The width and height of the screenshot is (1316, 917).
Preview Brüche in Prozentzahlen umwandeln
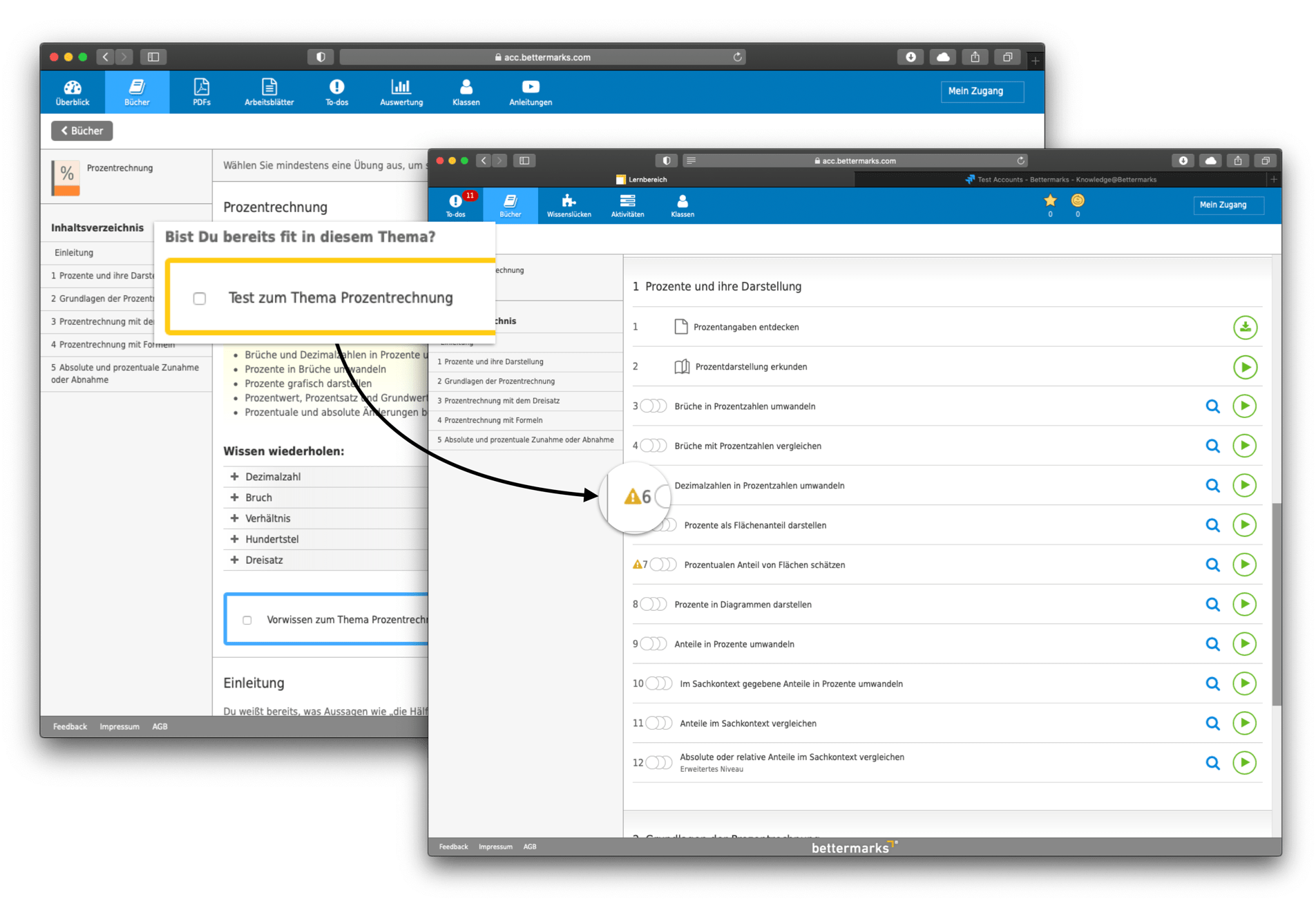point(1212,406)
